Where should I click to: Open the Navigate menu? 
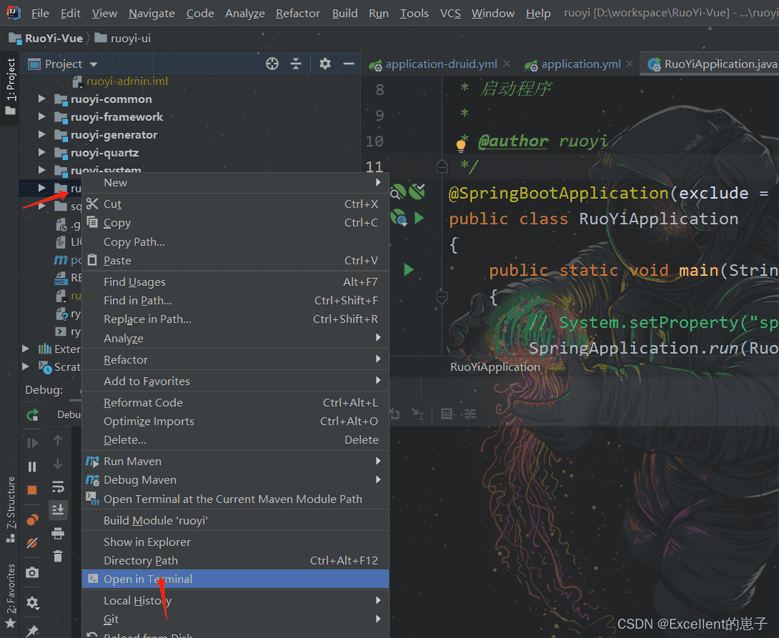tap(152, 13)
